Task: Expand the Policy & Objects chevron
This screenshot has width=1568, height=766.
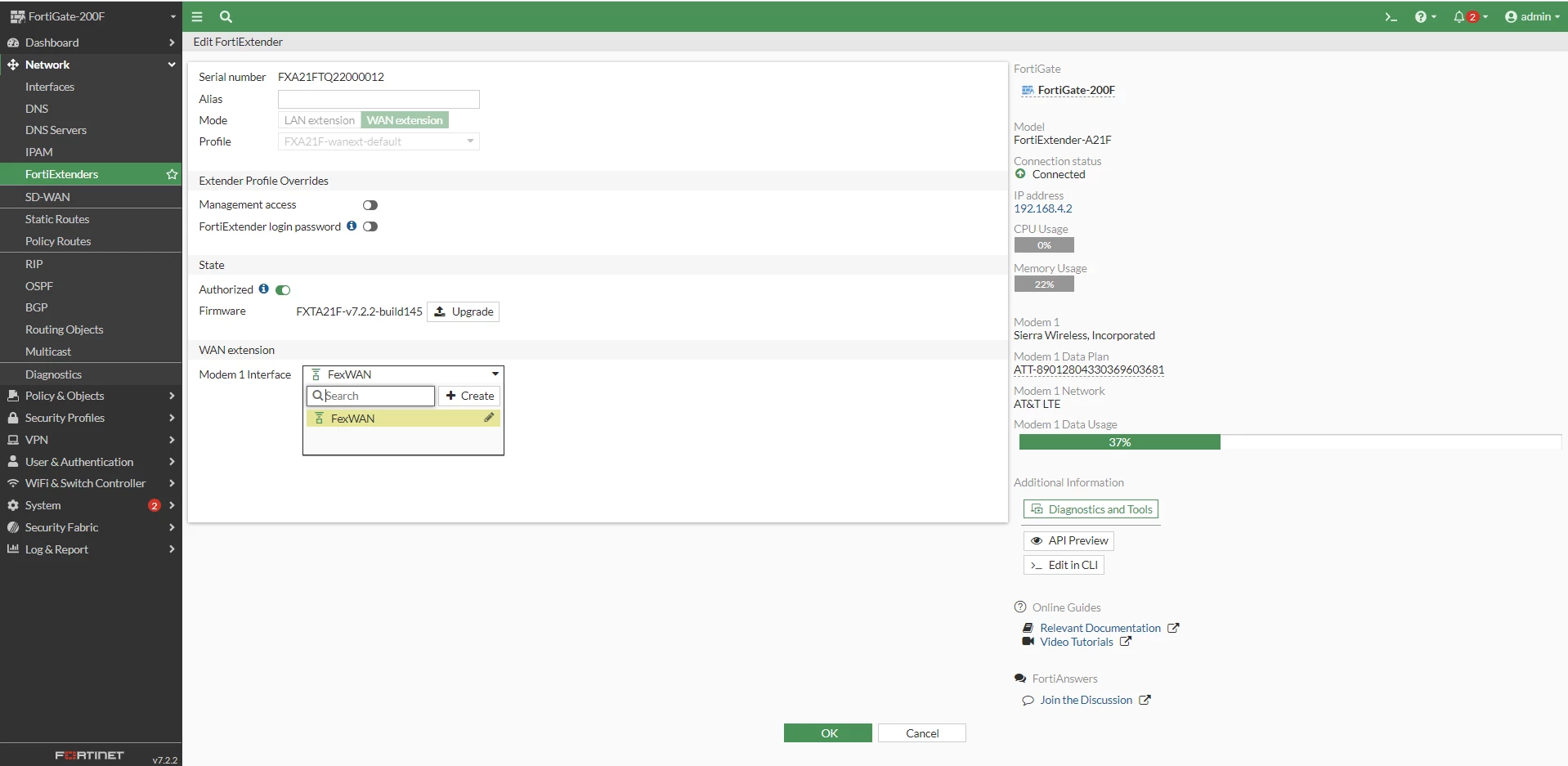Action: (x=172, y=396)
